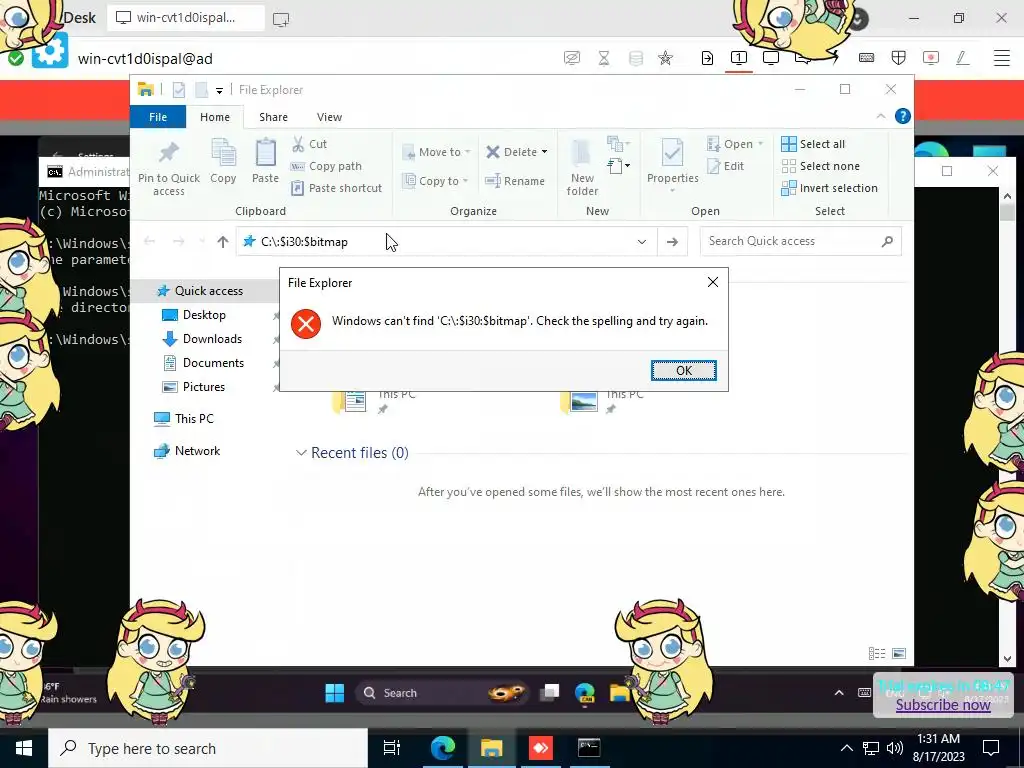
Task: Open the host volume tray icon
Action: (895, 748)
